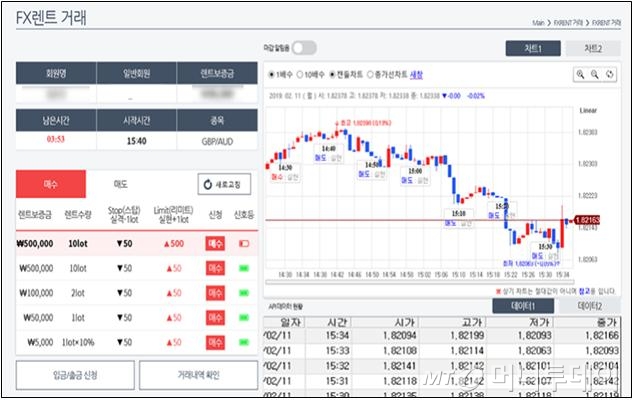Click the 일반회원 header cell
The width and height of the screenshot is (632, 402).
pyautogui.click(x=137, y=73)
